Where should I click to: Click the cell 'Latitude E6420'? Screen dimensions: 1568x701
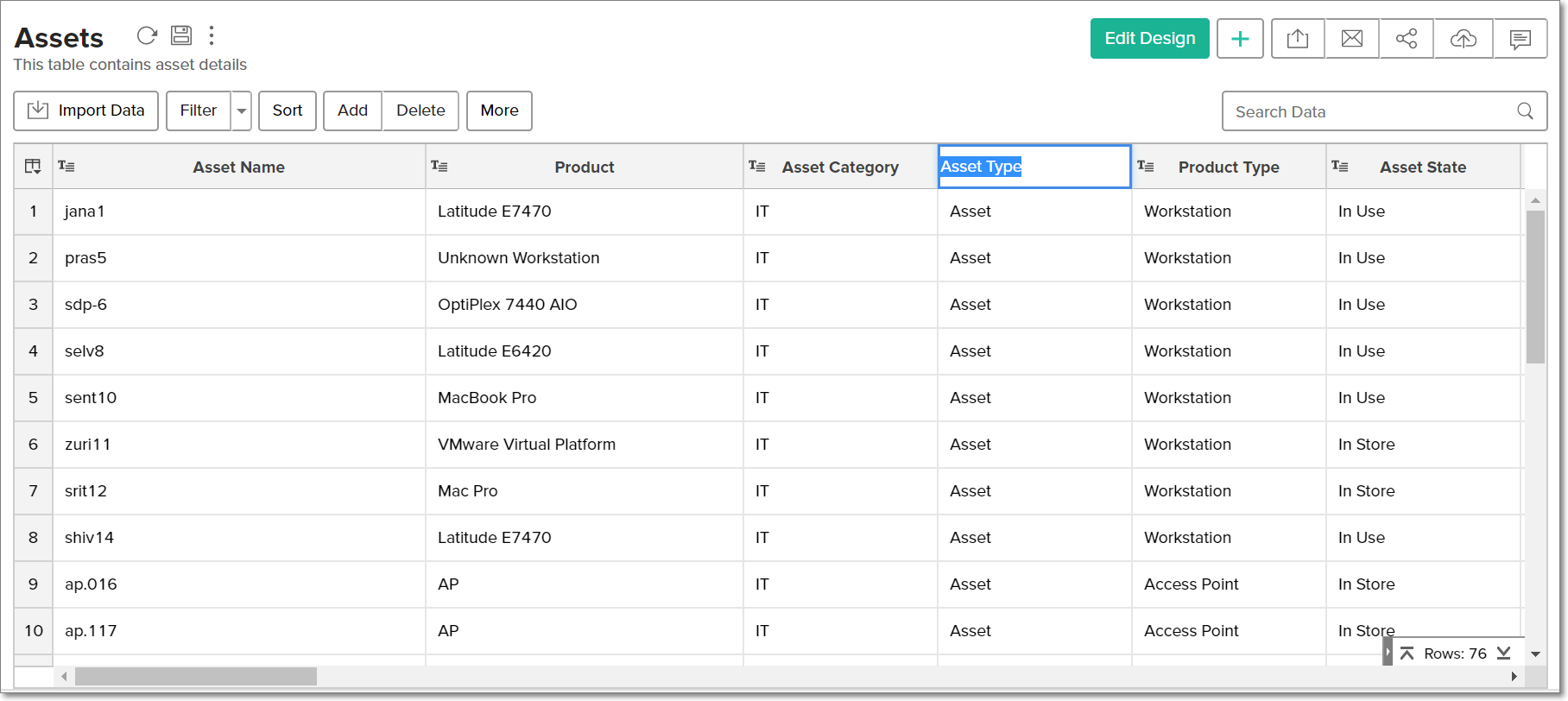click(585, 351)
